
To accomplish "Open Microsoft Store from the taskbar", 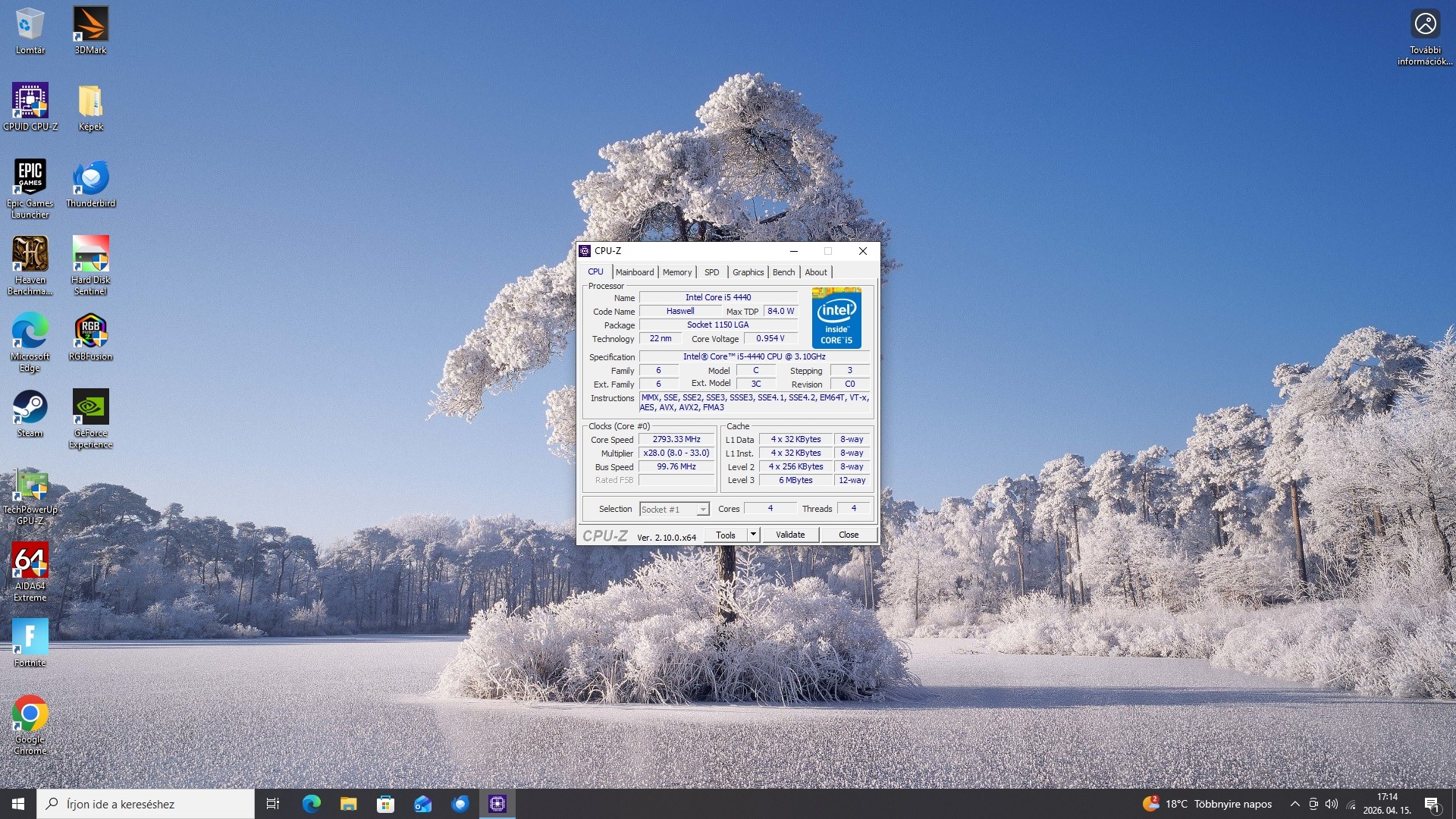I will click(x=386, y=804).
